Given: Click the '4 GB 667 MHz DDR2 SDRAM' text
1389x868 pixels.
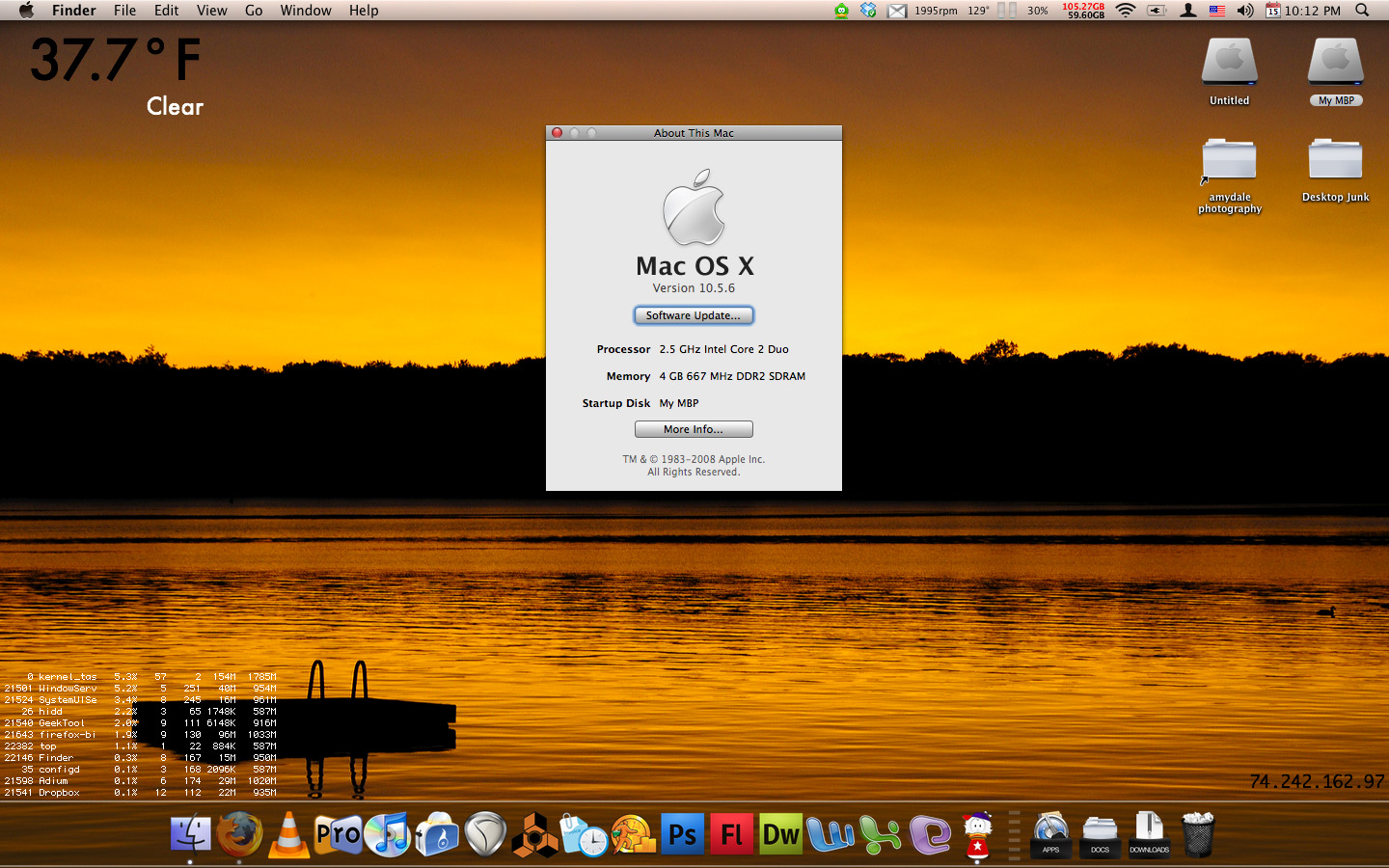Looking at the screenshot, I should click(732, 376).
